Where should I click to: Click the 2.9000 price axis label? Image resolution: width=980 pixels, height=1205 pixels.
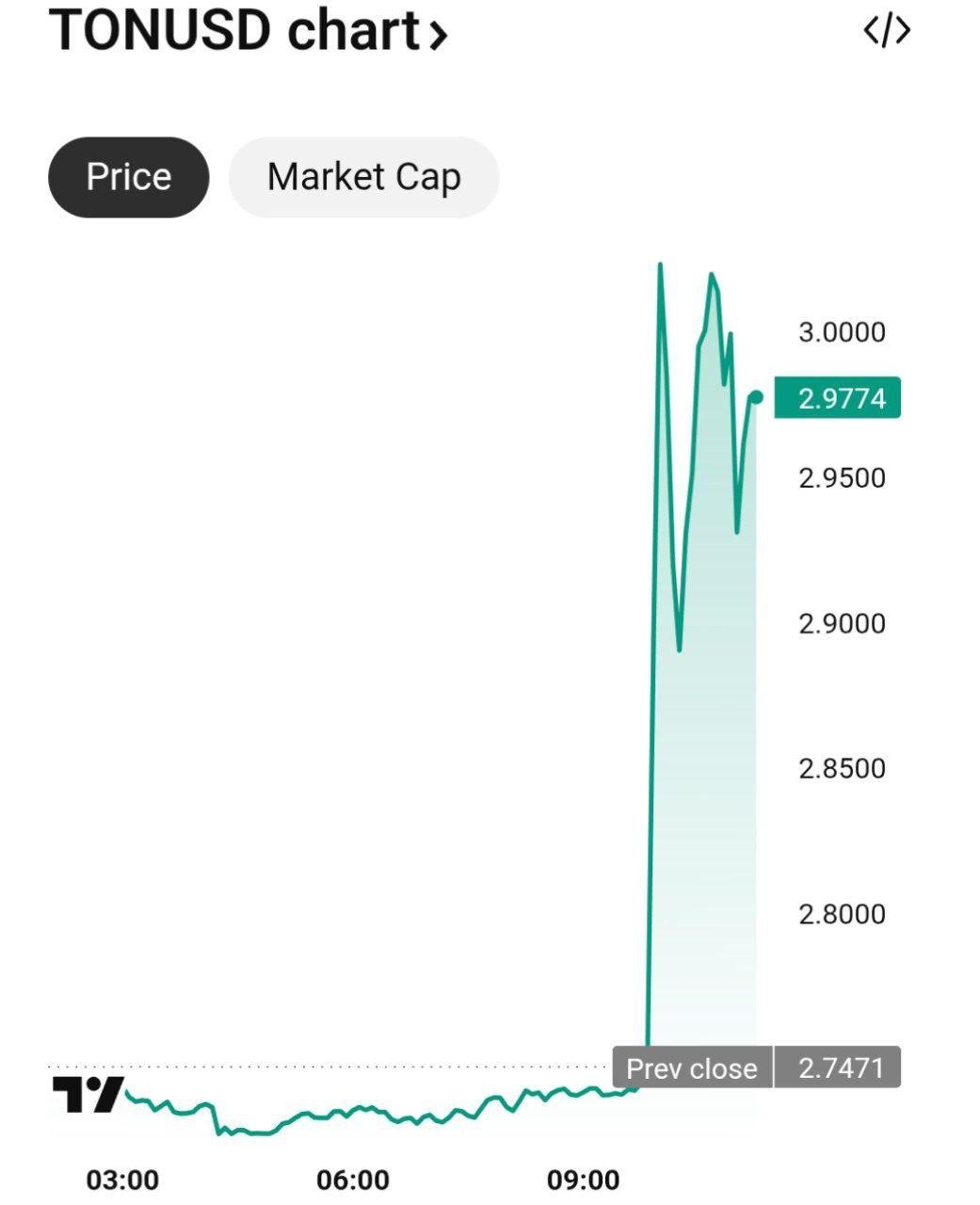click(843, 623)
